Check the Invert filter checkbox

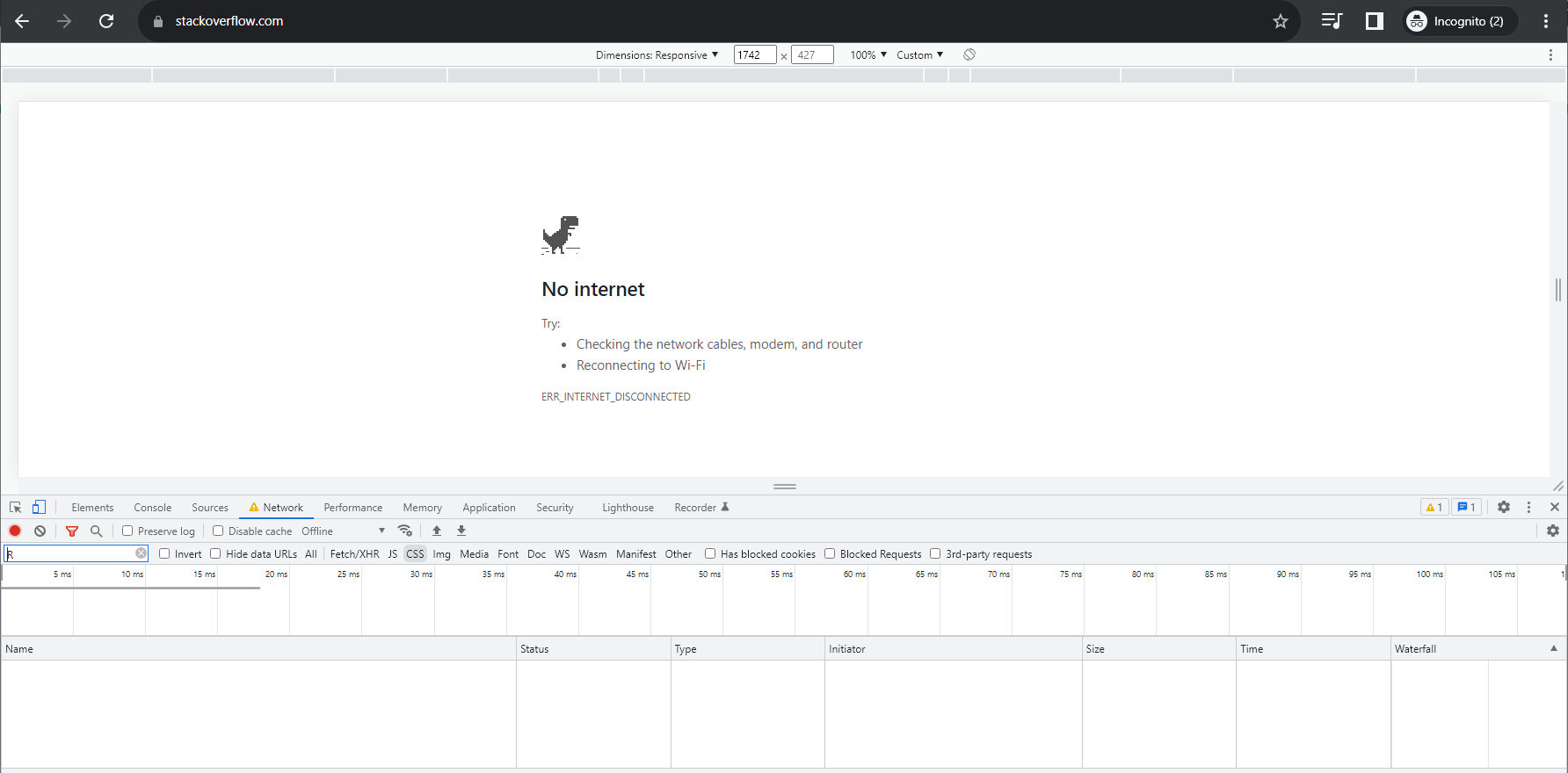pos(164,553)
